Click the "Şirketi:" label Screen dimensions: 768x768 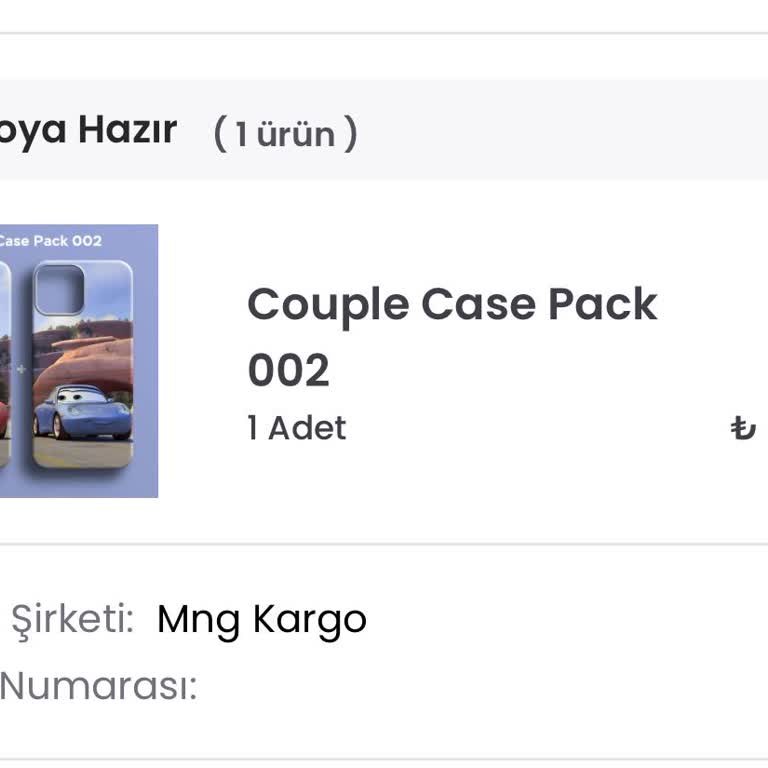pos(72,620)
